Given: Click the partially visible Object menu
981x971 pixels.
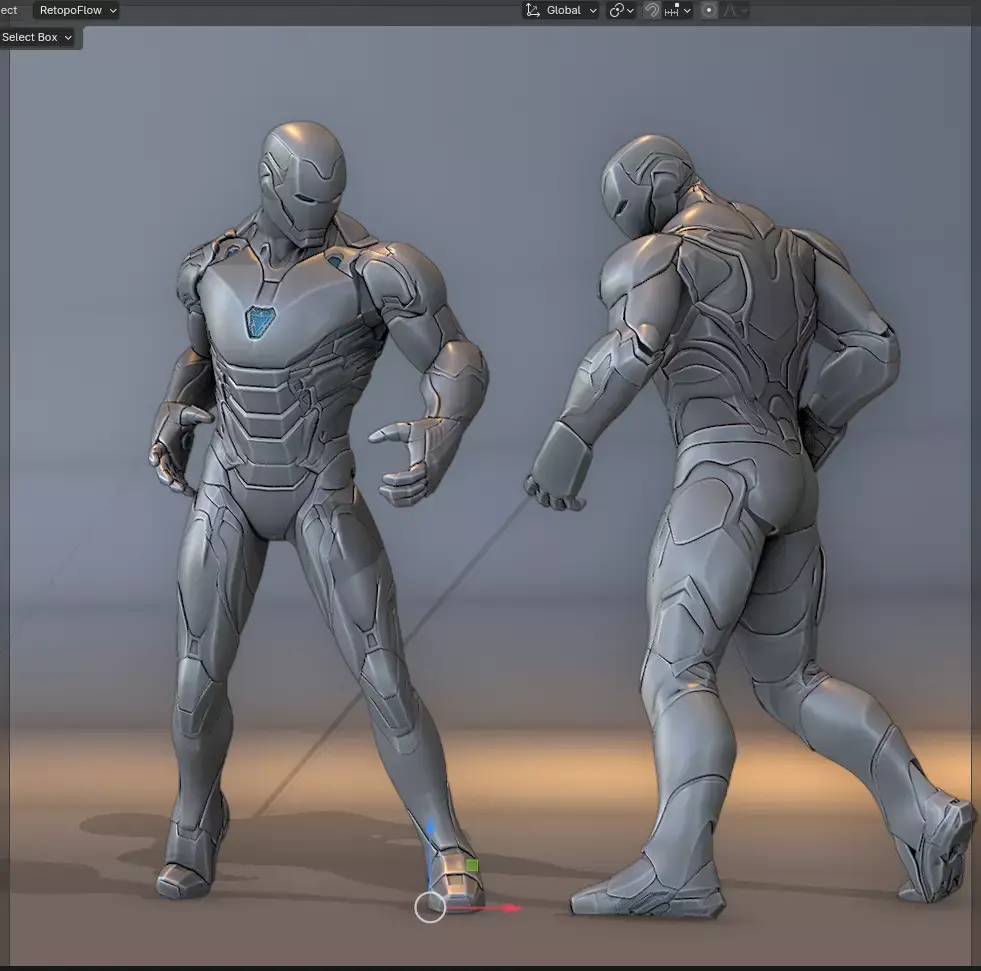Looking at the screenshot, I should pyautogui.click(x=9, y=10).
